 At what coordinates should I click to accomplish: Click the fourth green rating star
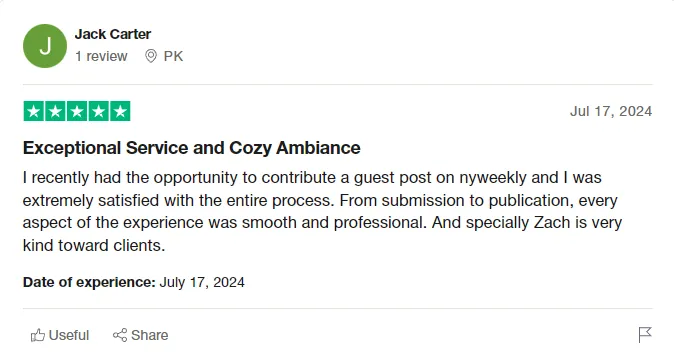[98, 111]
